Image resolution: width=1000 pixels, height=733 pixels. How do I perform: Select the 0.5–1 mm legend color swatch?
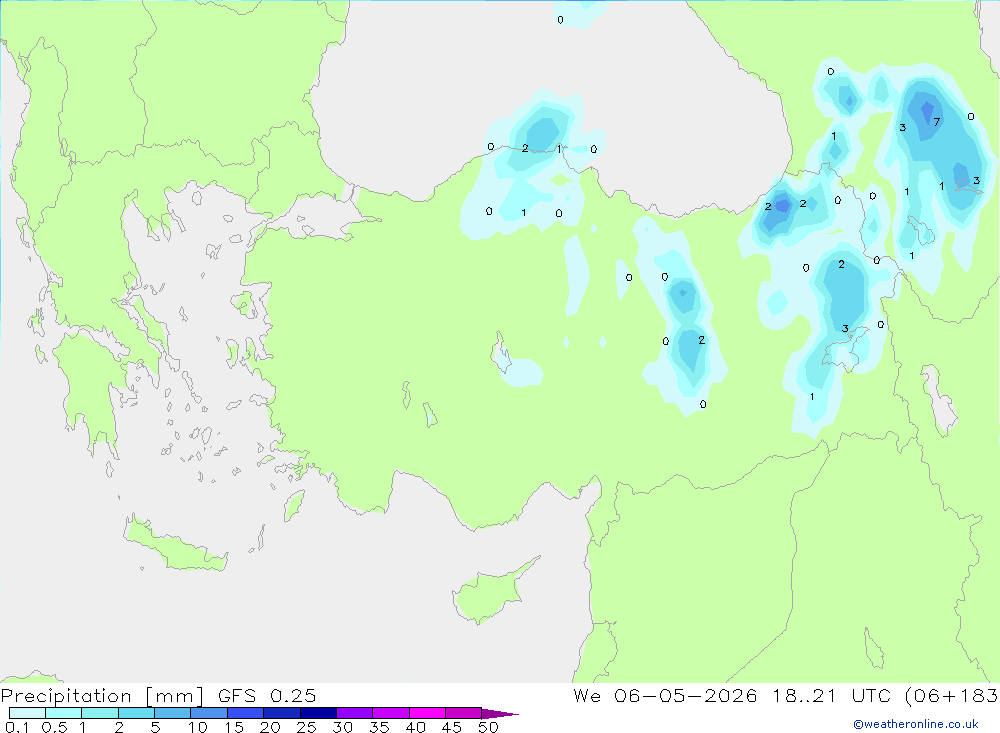pyautogui.click(x=64, y=713)
